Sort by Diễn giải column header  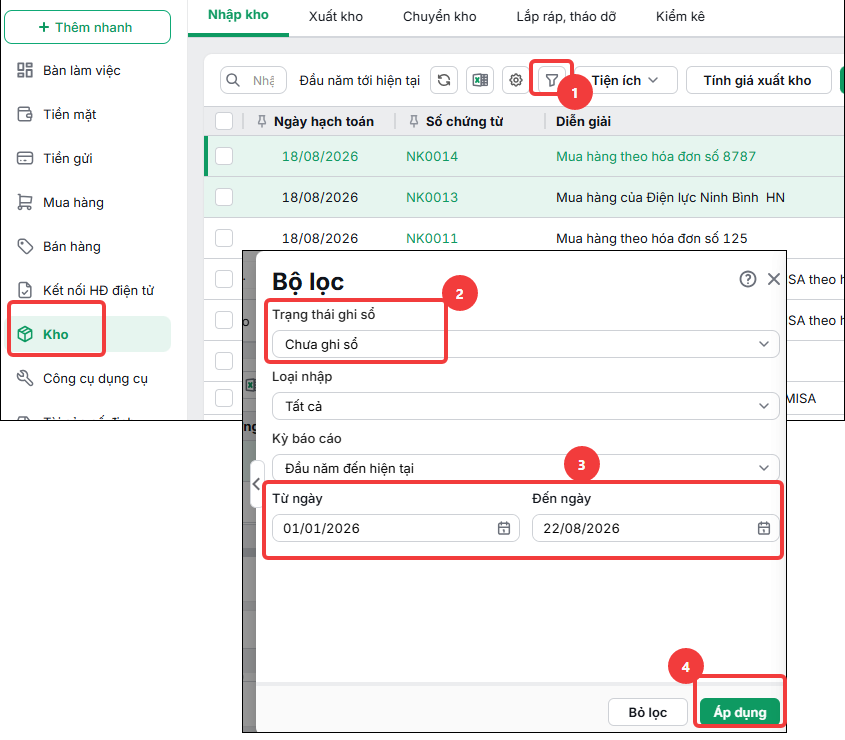tap(583, 121)
